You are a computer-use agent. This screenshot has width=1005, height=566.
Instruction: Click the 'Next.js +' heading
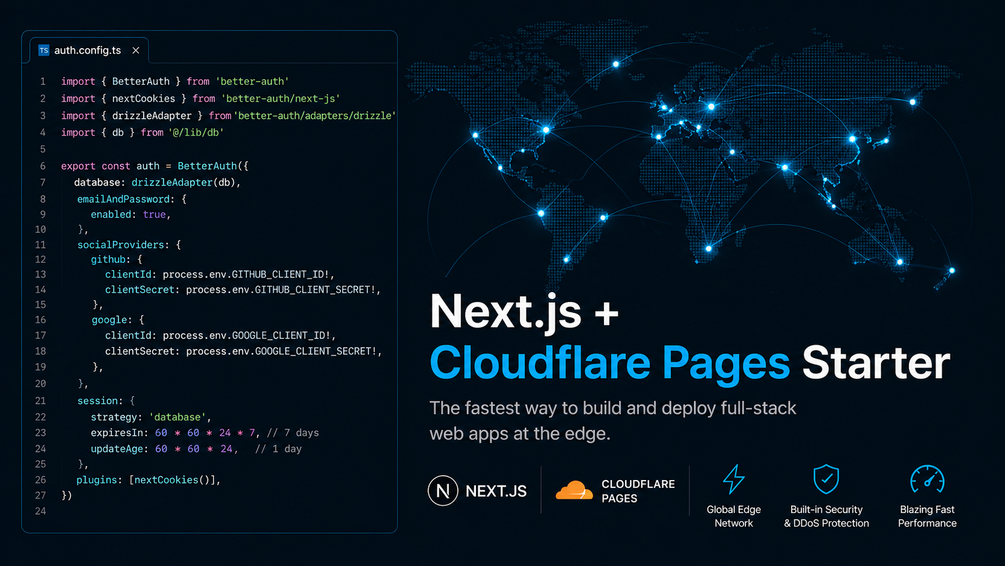point(524,312)
